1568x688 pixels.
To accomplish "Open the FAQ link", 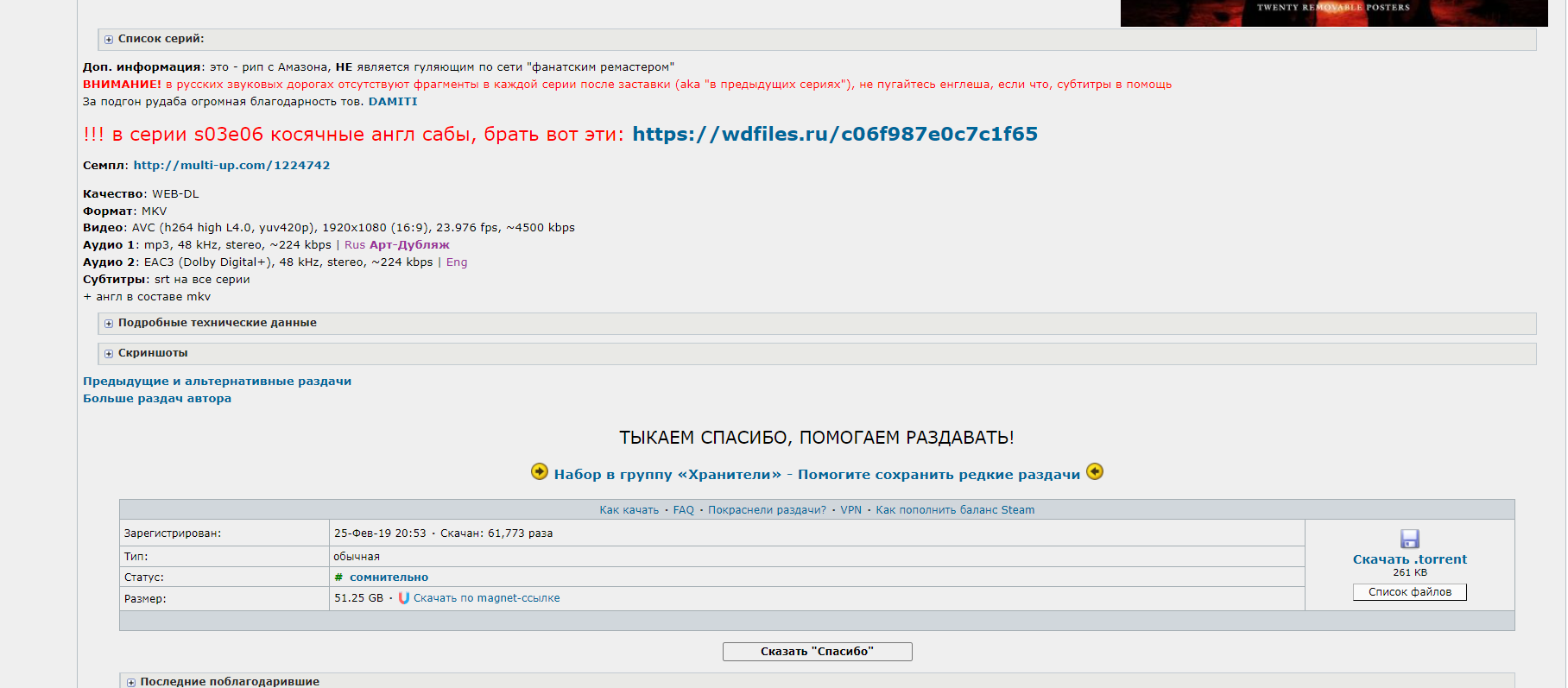I will click(684, 510).
